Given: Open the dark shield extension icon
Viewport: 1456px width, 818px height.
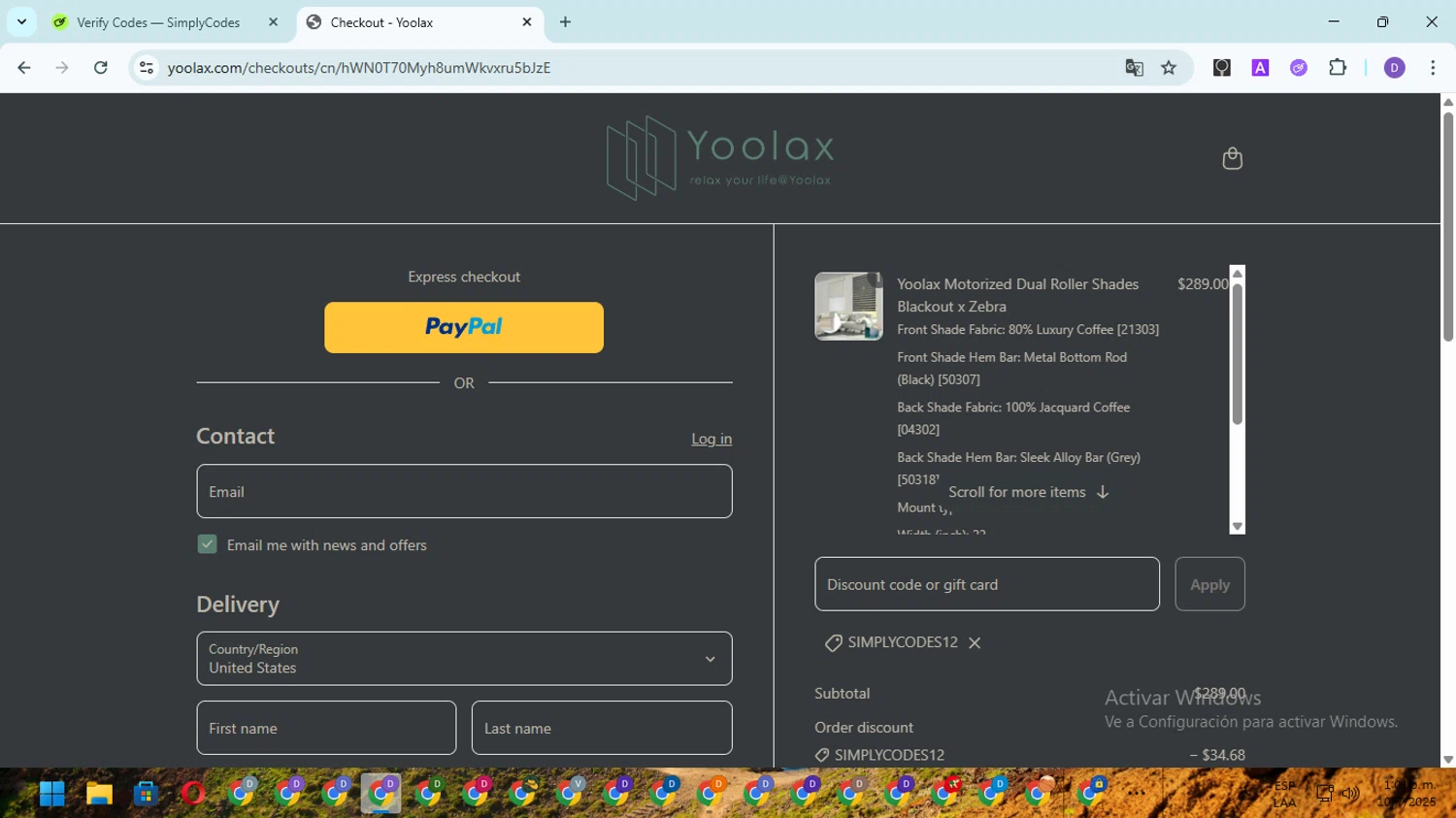Looking at the screenshot, I should [x=1222, y=67].
